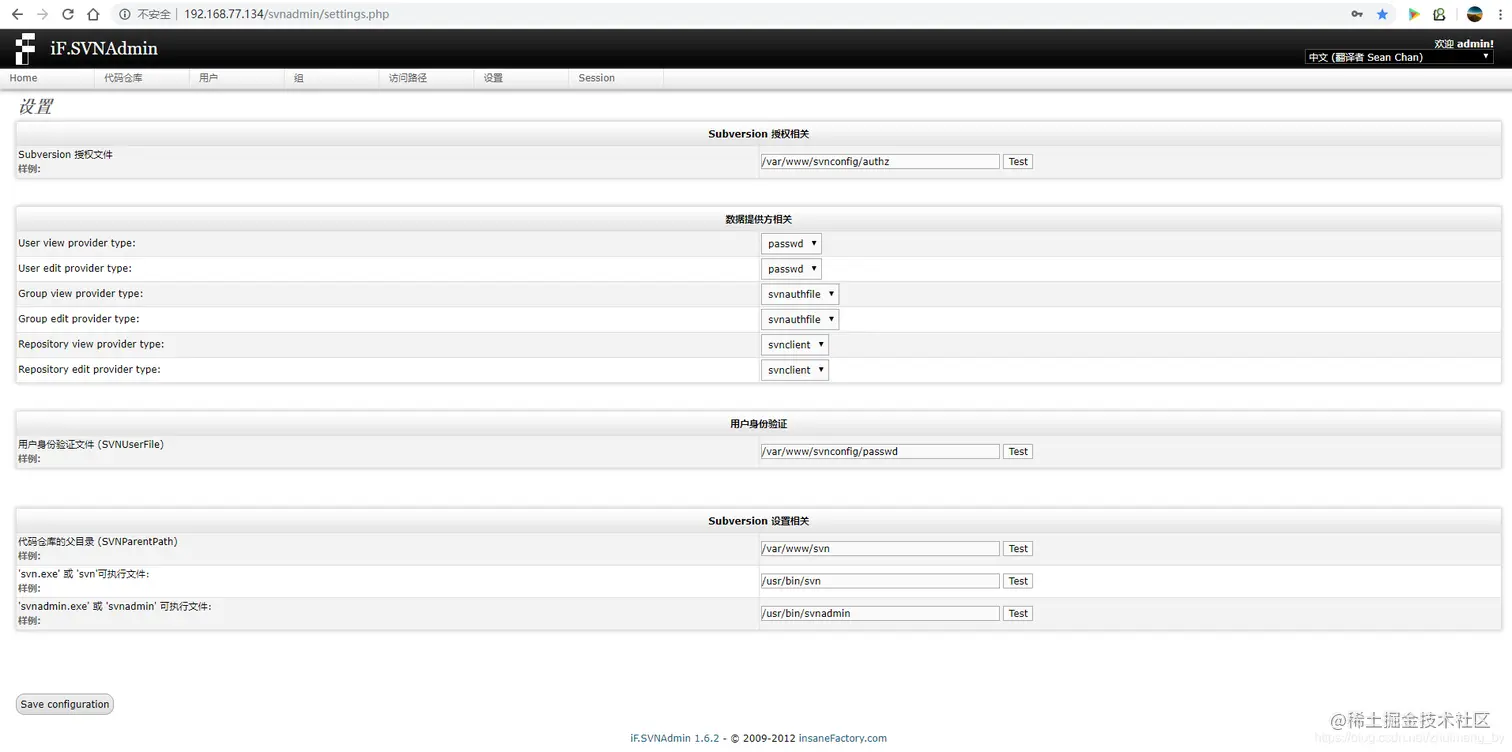Open the puzzle extension icon
Screen dimensions: 1512x752
(1439, 14)
